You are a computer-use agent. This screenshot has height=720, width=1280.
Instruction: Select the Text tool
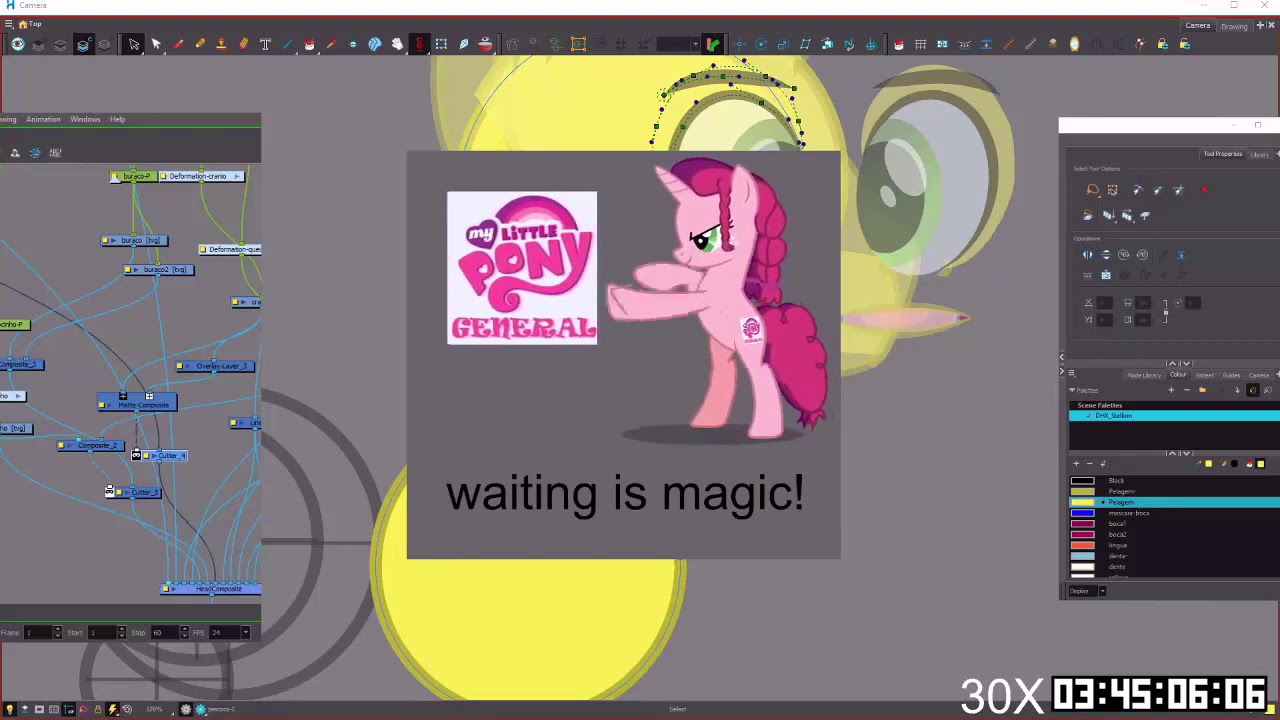(265, 44)
